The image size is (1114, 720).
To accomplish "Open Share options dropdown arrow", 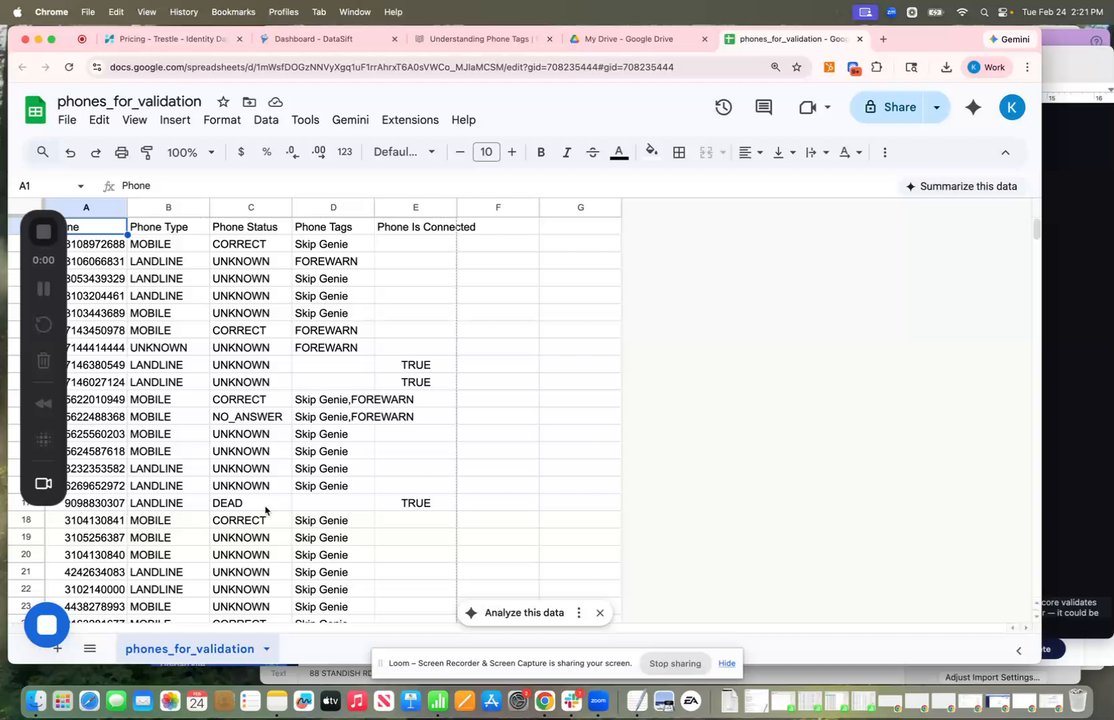I will coord(936,107).
